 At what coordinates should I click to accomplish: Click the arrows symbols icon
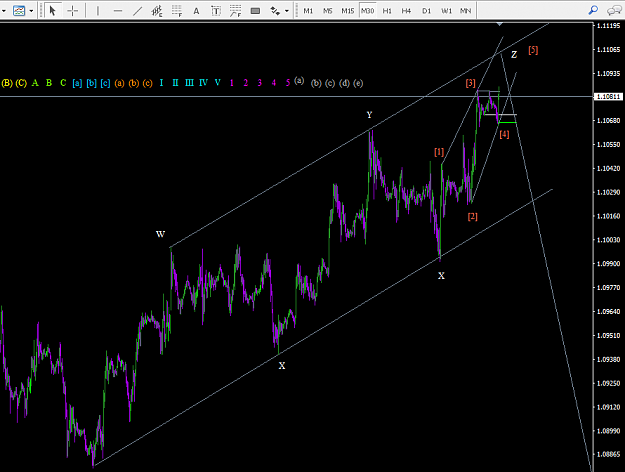275,11
